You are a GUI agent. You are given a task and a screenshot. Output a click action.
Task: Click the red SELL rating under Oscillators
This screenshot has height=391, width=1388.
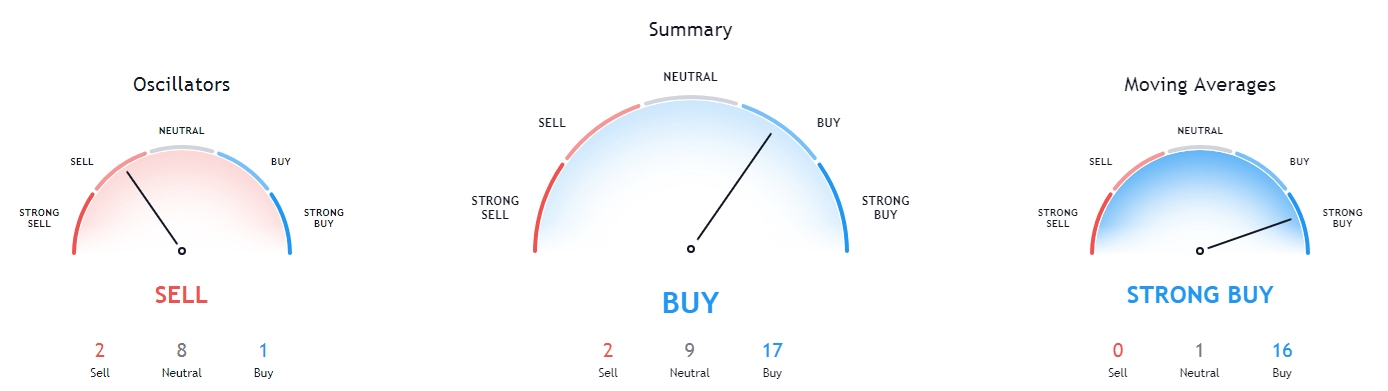[181, 295]
